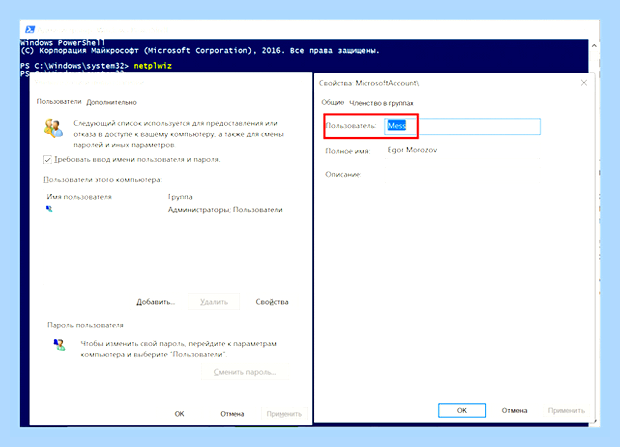
Task: Click Отмена in the properties dialog
Action: coord(514,411)
